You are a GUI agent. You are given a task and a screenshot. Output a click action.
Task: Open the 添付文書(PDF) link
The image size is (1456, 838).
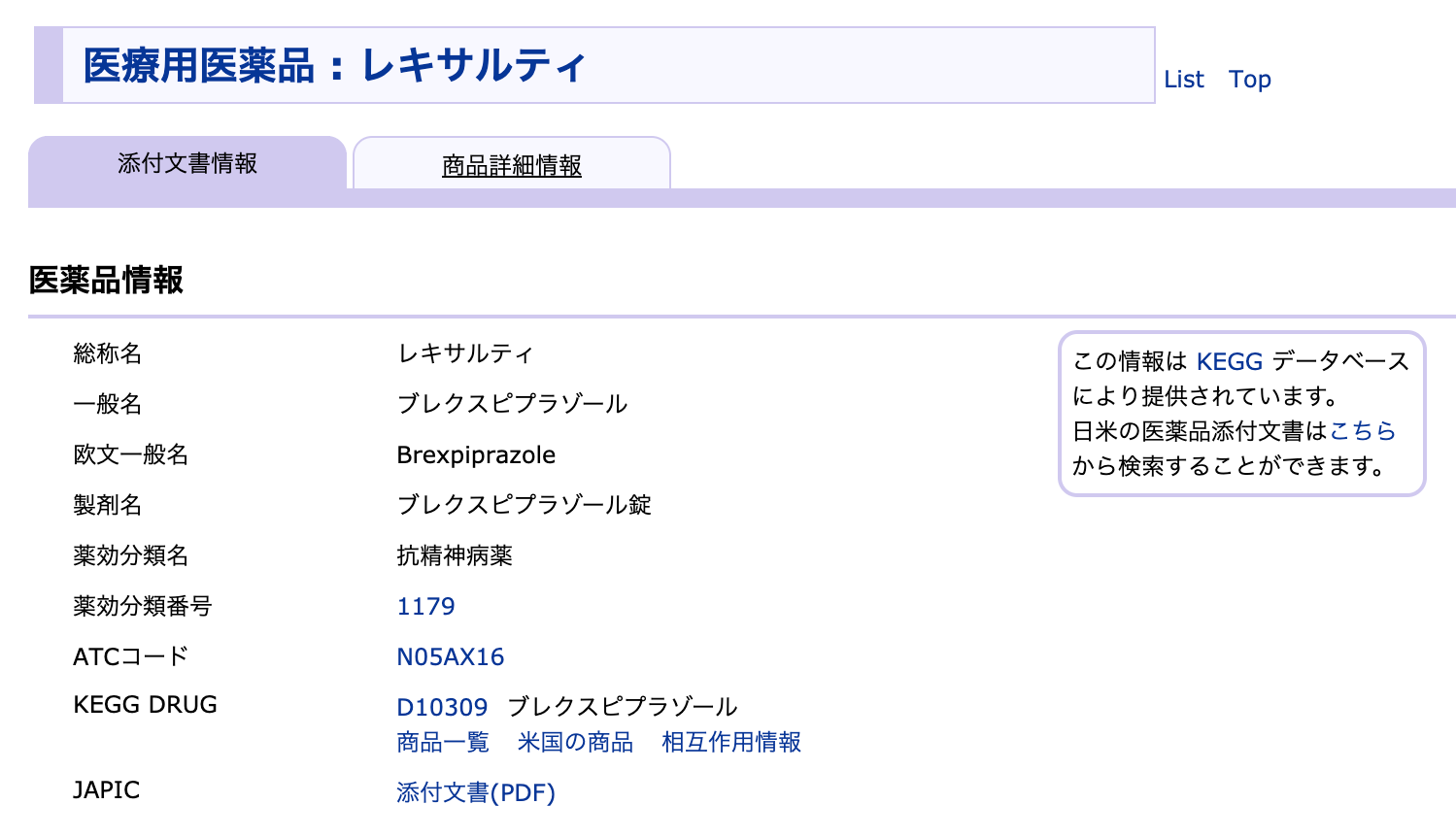pyautogui.click(x=476, y=793)
